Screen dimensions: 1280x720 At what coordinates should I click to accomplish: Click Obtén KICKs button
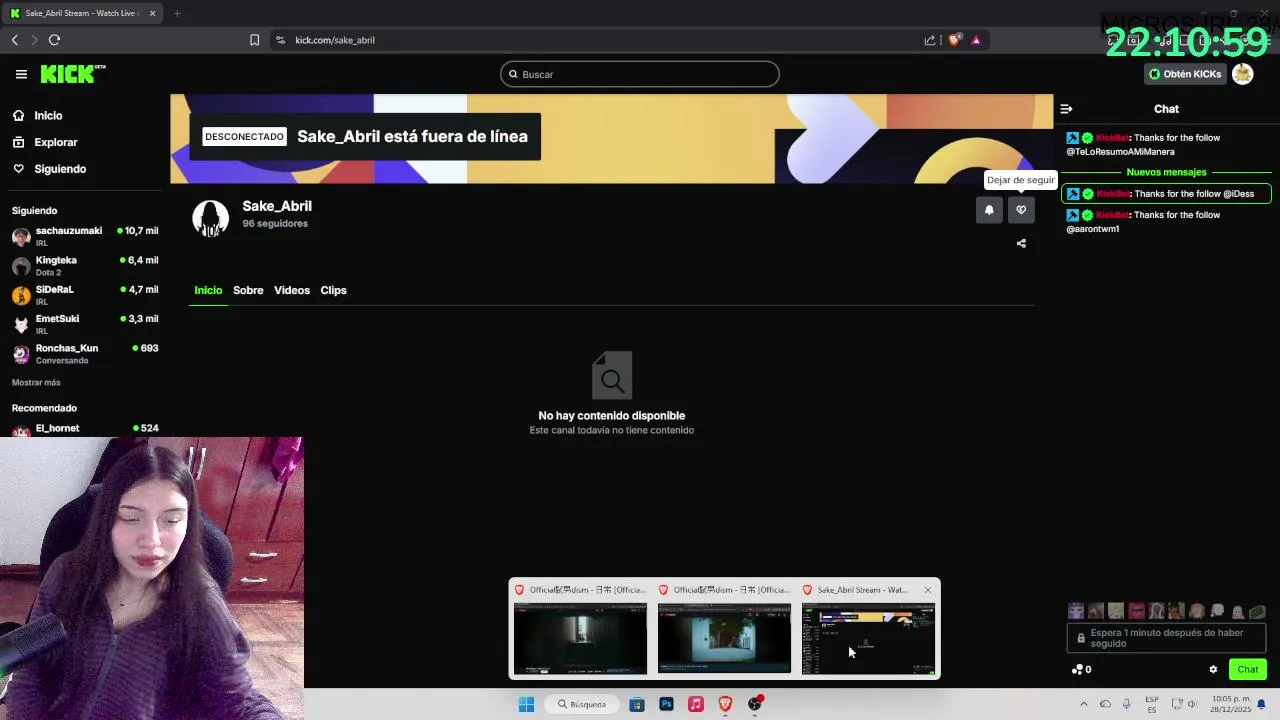1185,74
